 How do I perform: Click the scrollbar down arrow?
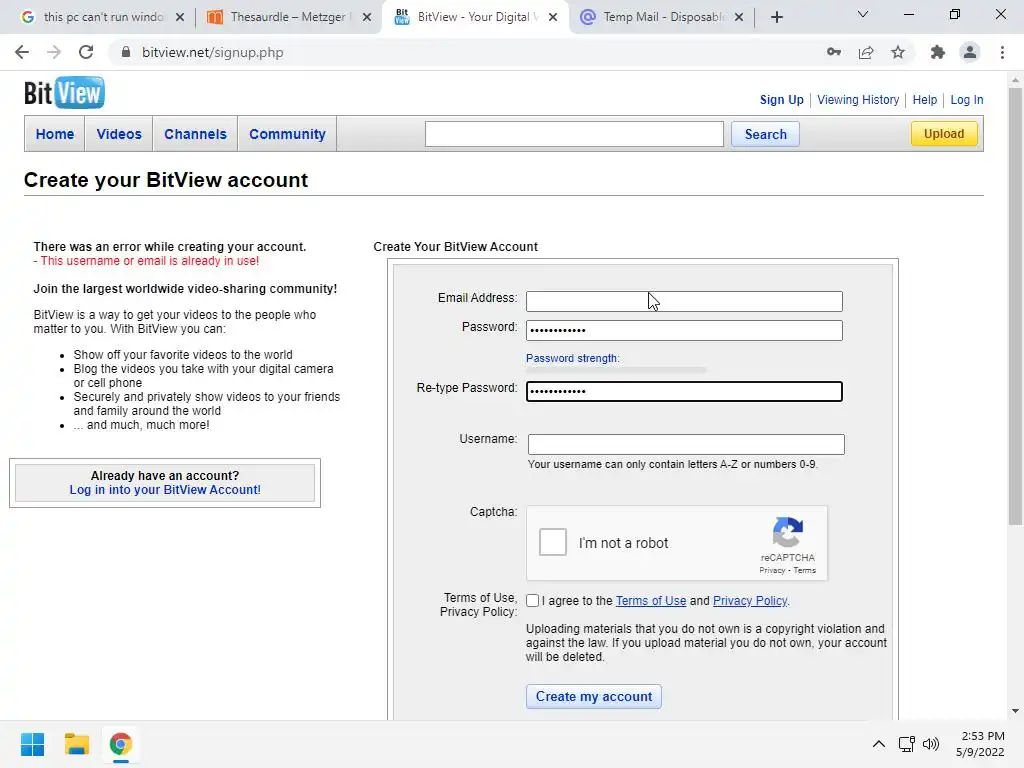1015,711
